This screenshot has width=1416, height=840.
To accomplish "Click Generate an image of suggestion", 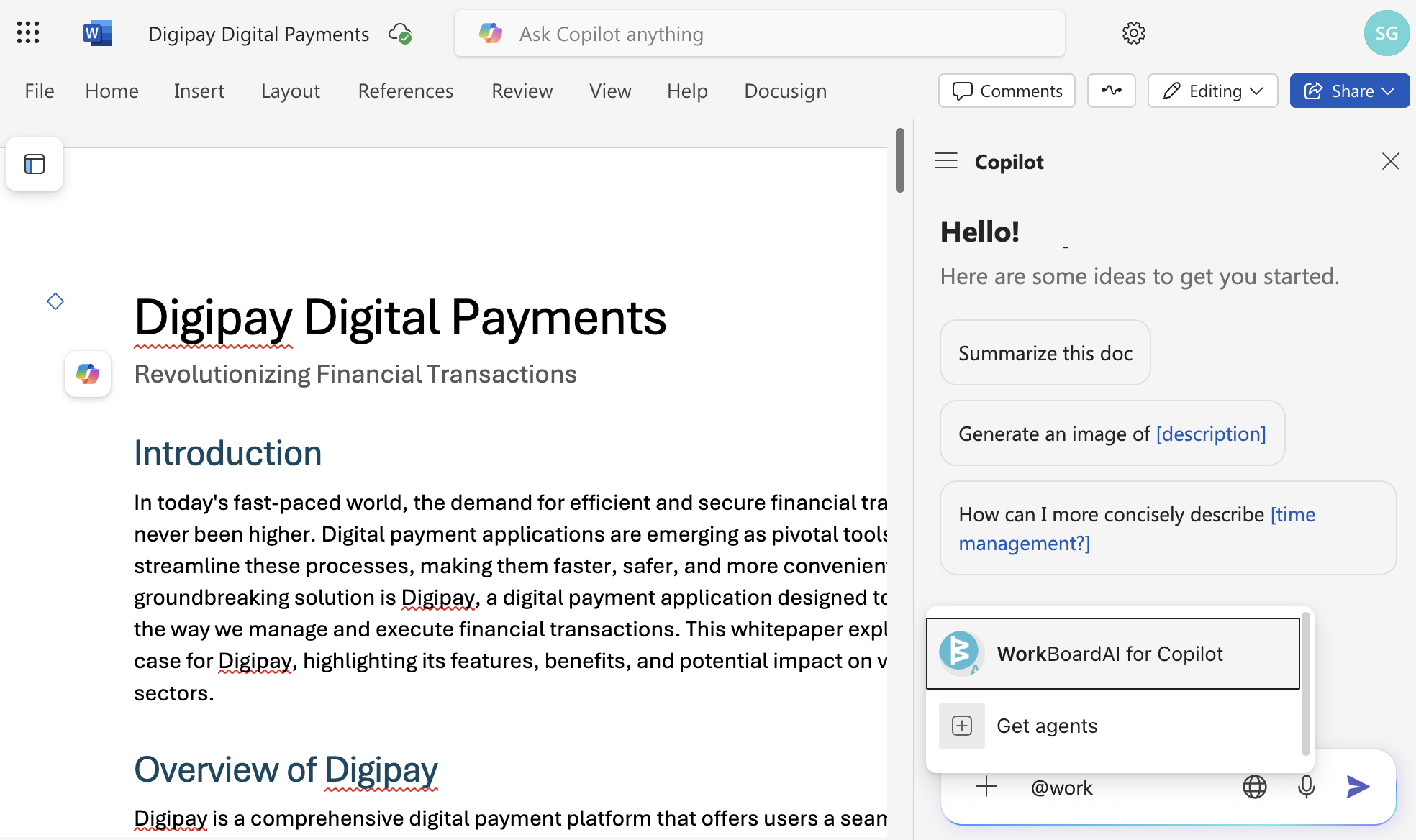I will pyautogui.click(x=1112, y=433).
